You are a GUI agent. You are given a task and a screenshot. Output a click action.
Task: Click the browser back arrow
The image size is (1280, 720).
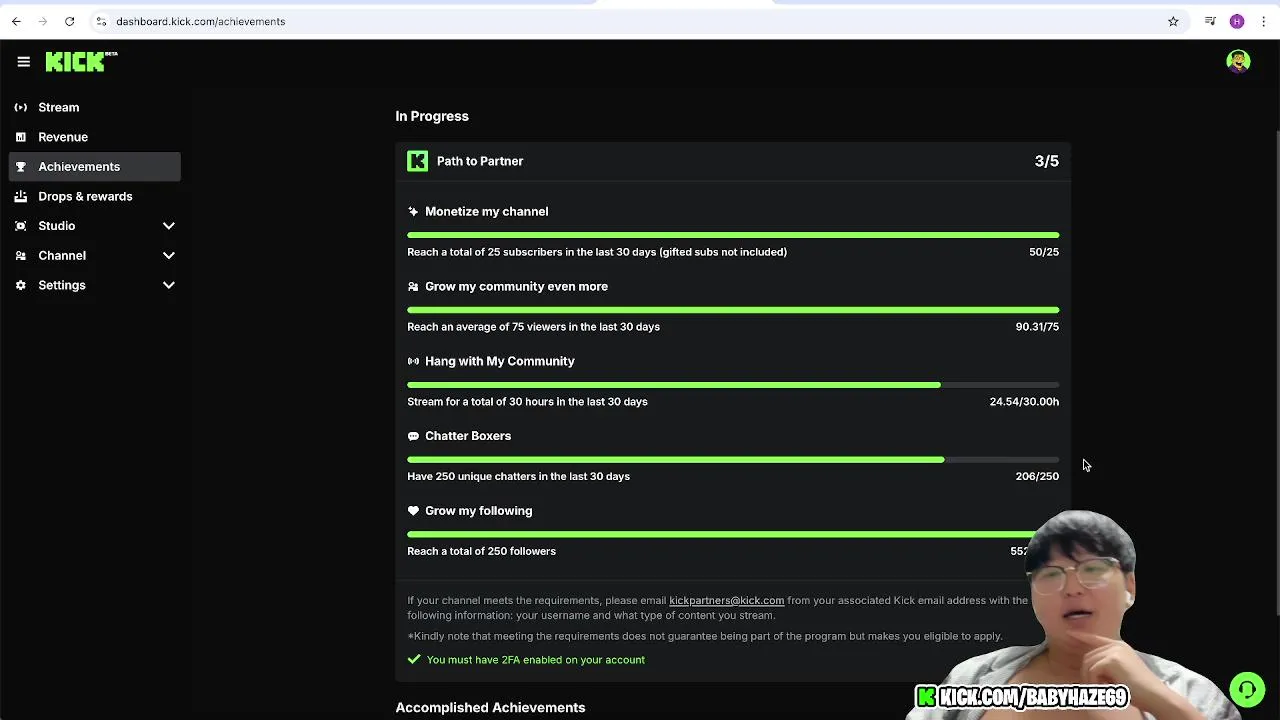coord(16,21)
